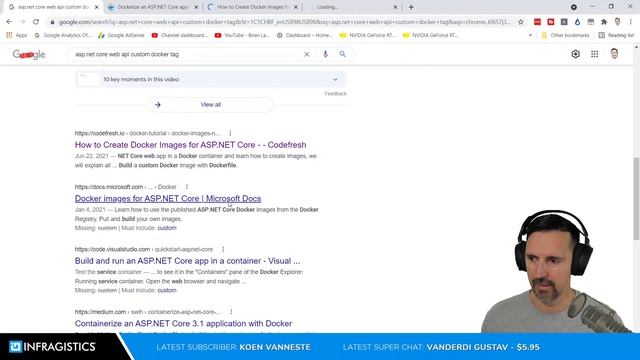Image resolution: width=640 pixels, height=360 pixels.
Task: Open Build and run an ASP.NET Core app result
Action: coord(187,261)
